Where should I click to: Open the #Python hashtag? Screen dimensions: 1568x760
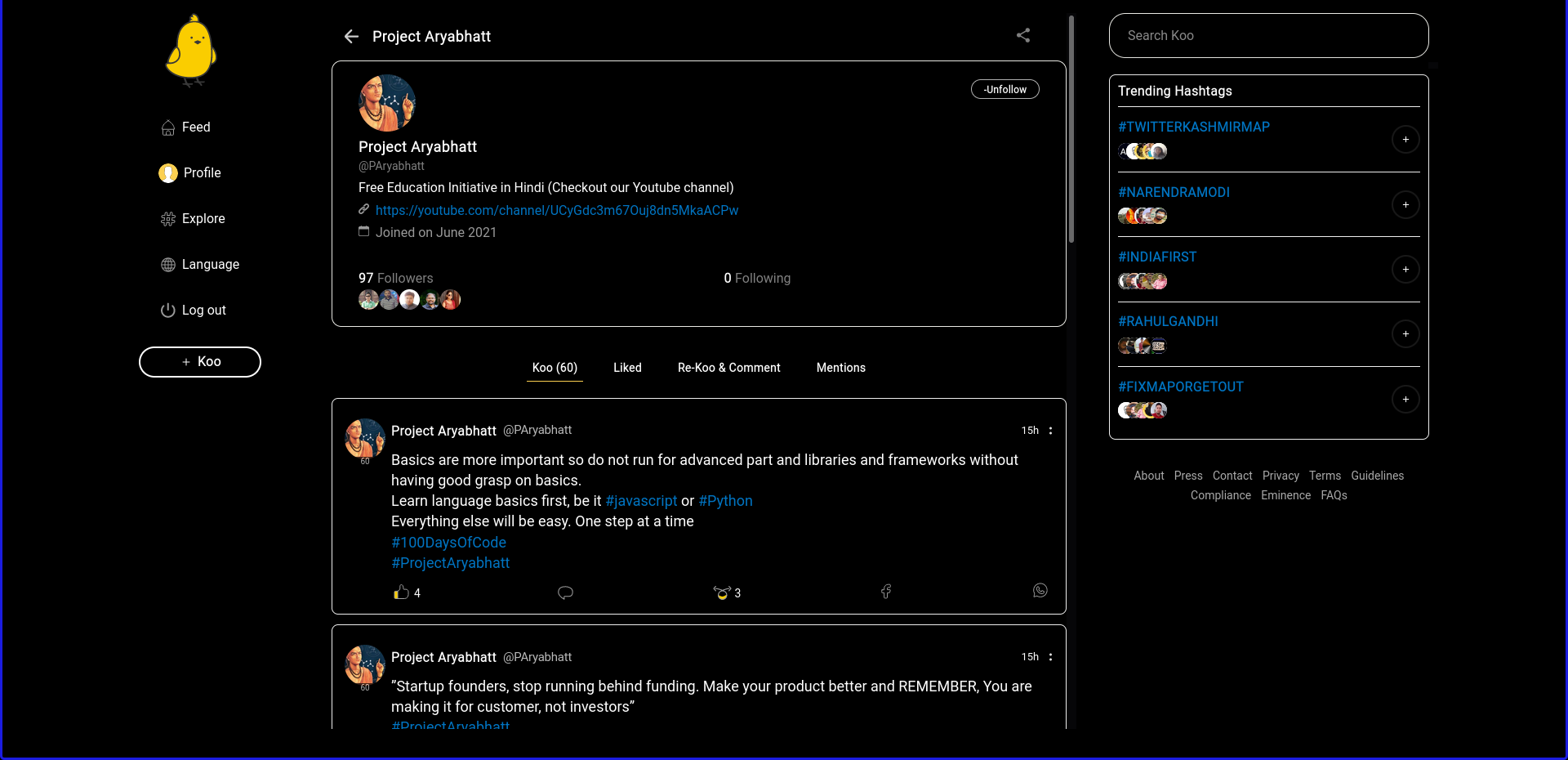(x=725, y=501)
